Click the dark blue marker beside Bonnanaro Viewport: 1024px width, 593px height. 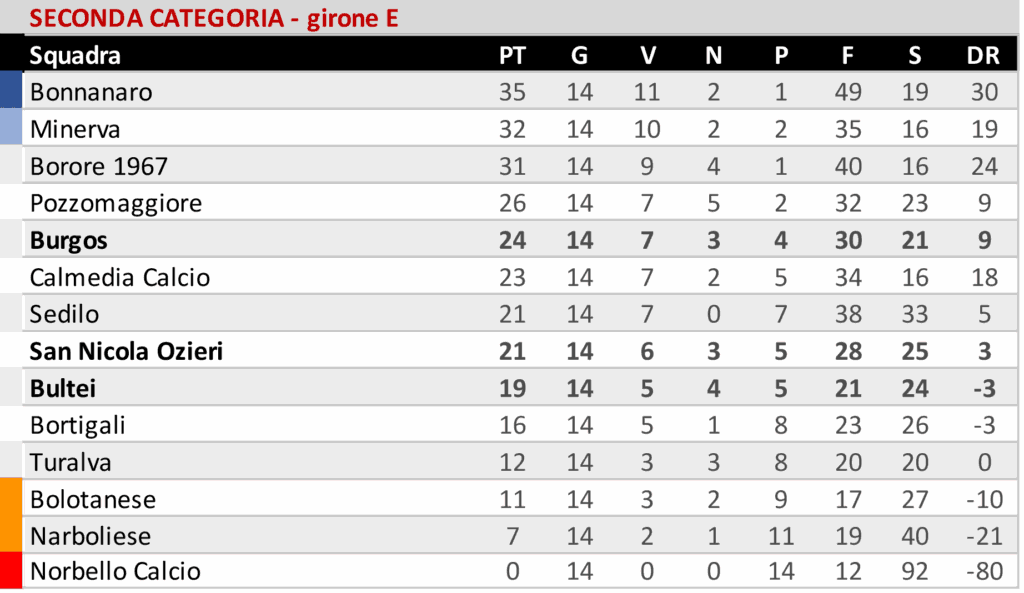coord(11,89)
